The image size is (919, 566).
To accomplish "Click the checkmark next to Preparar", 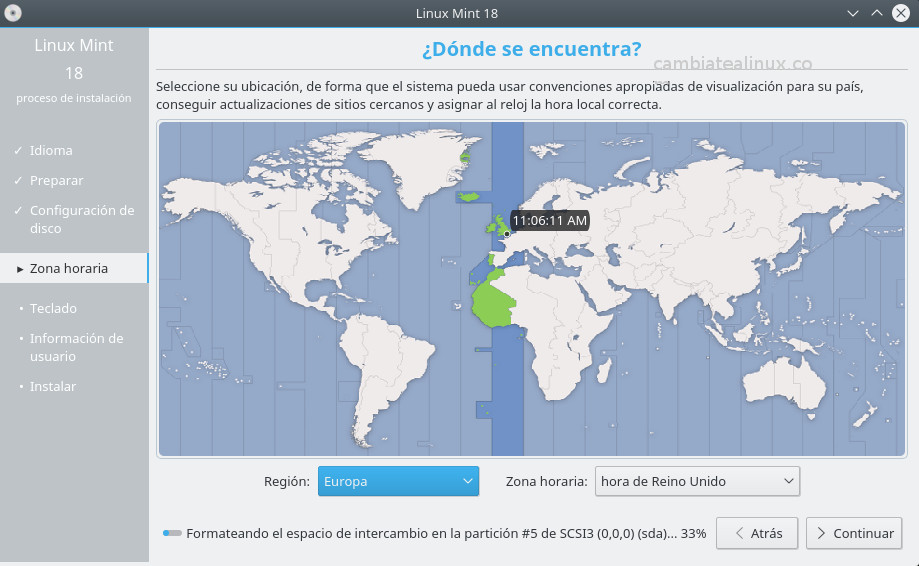I will click(18, 180).
